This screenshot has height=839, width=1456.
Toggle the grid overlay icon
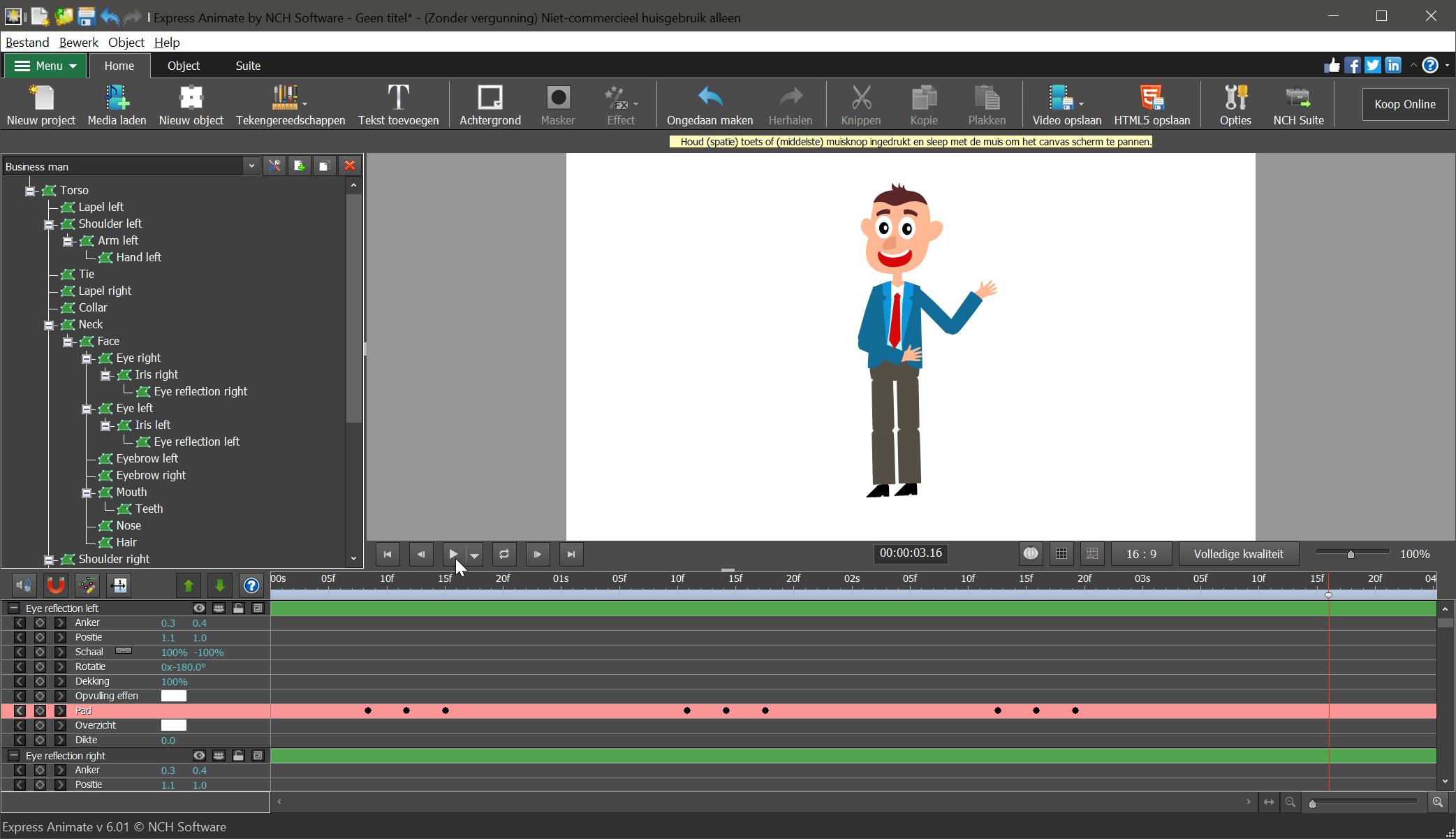[1061, 554]
